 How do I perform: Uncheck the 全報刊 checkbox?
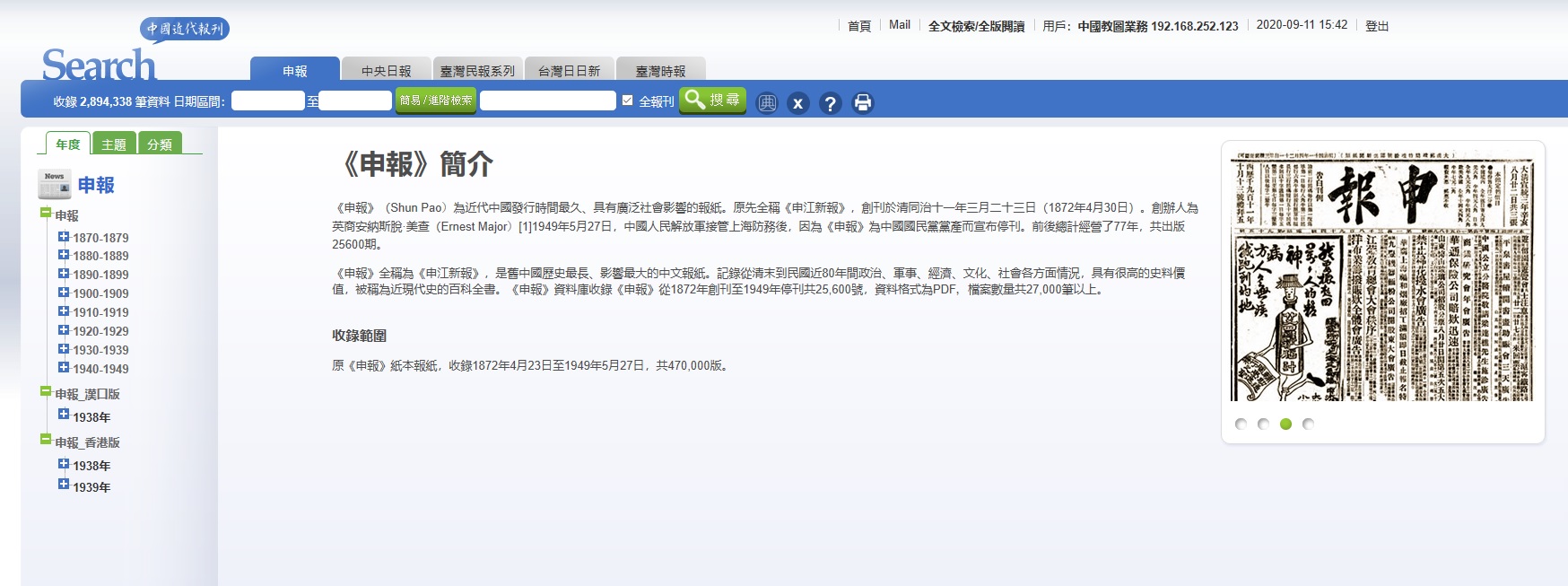(x=627, y=101)
